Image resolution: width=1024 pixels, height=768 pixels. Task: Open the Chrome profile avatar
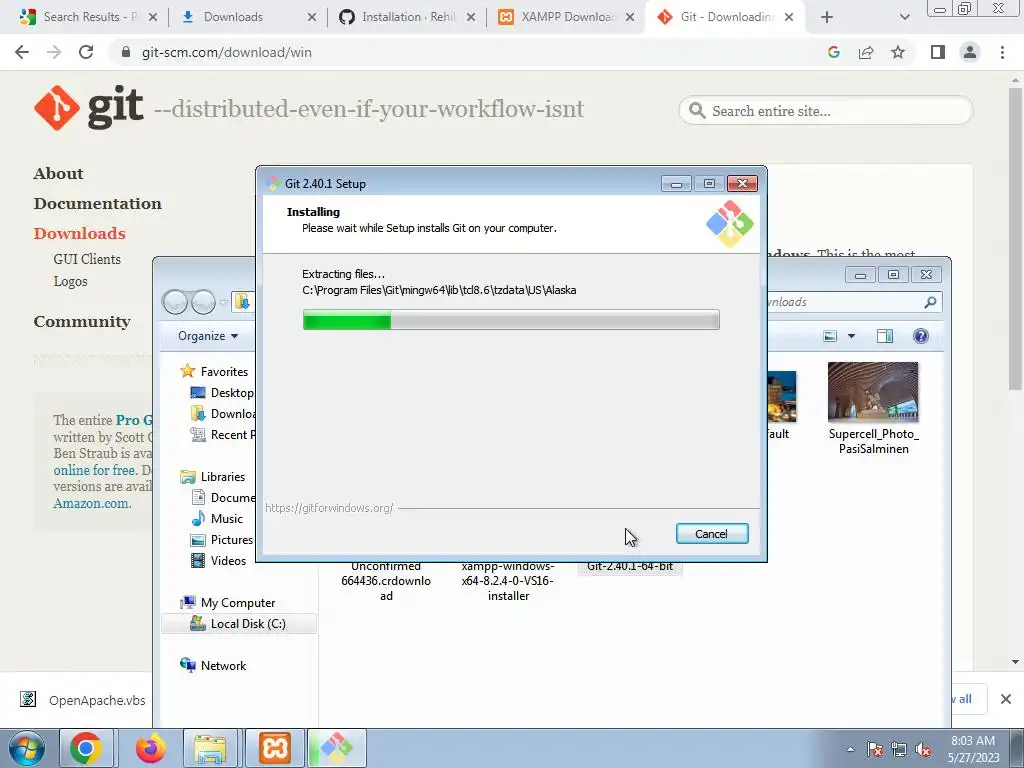click(970, 52)
